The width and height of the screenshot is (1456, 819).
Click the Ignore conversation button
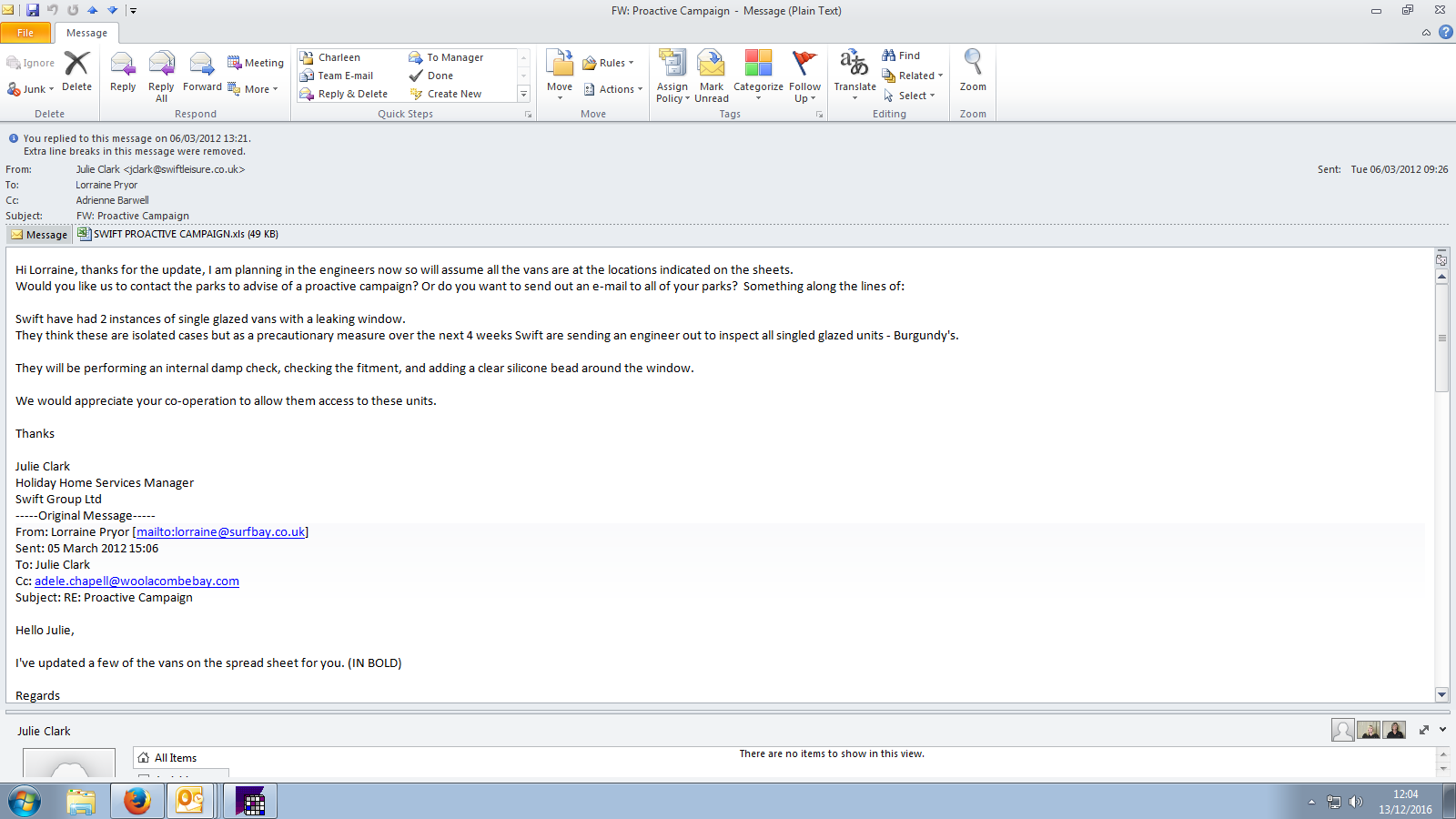click(x=31, y=63)
